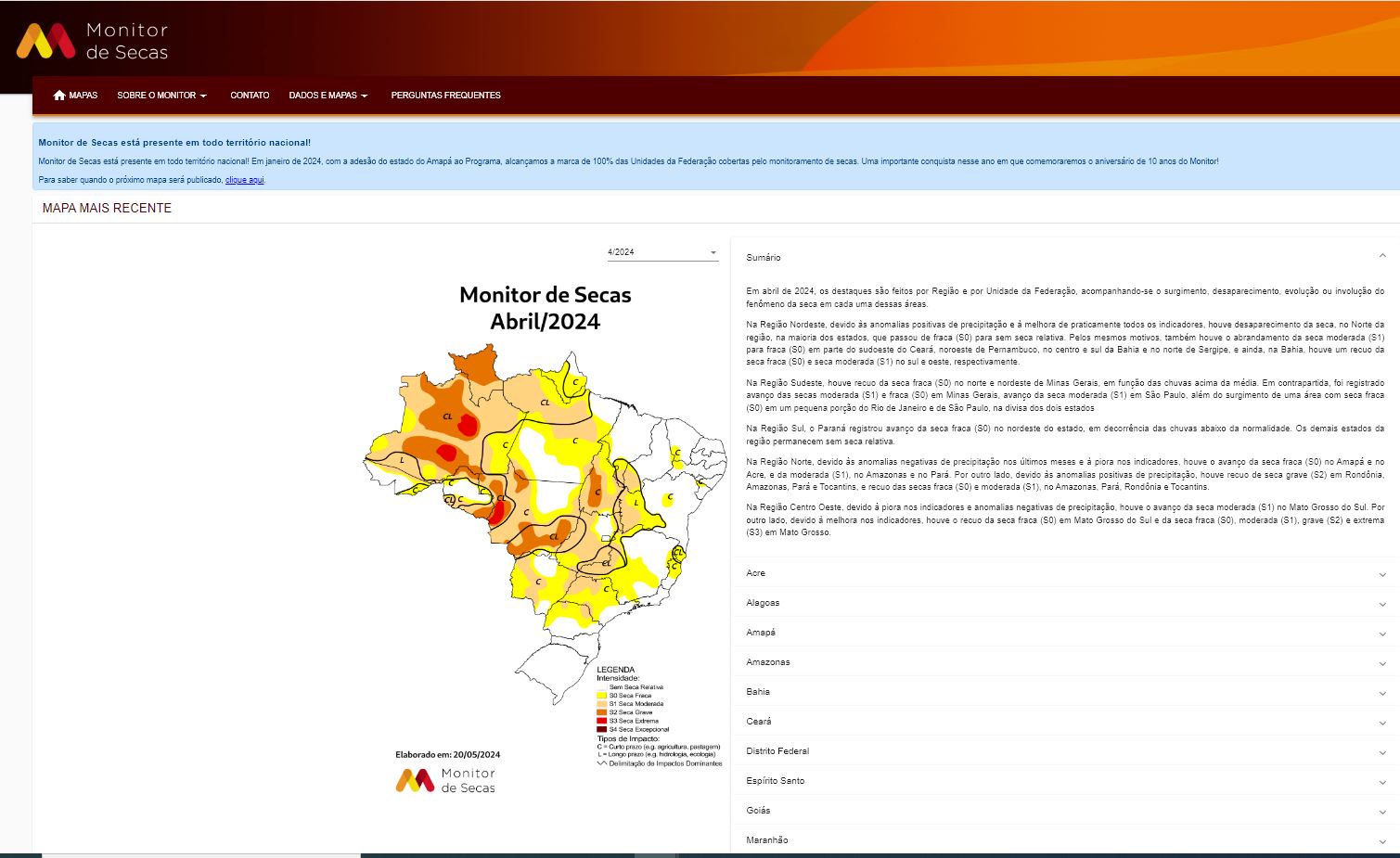Screen dimensions: 1400x858
Task: Click the S4 Seca Excepcional legend swatch
Action: 601,729
